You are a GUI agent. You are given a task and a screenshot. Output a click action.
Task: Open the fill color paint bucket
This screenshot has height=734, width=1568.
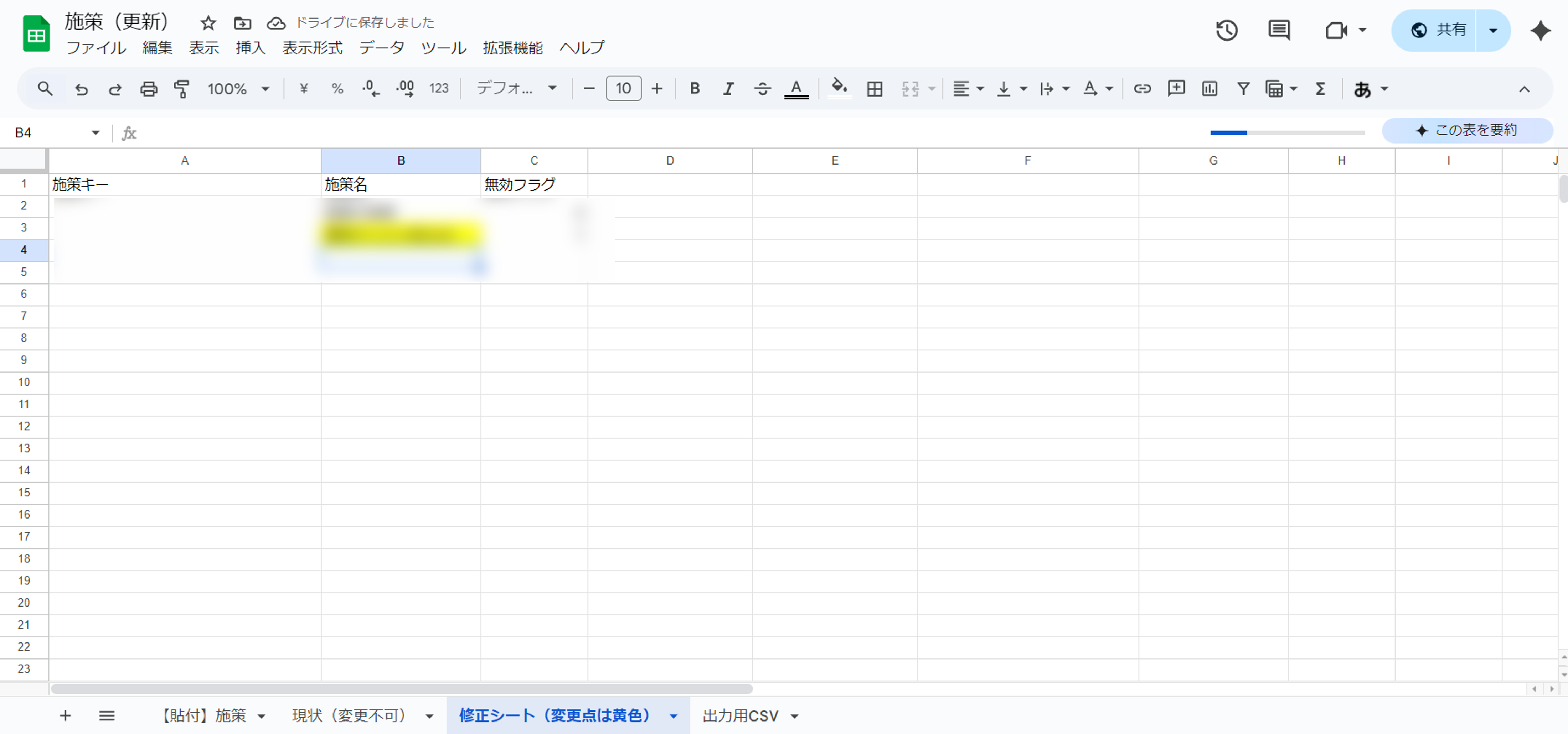[839, 89]
